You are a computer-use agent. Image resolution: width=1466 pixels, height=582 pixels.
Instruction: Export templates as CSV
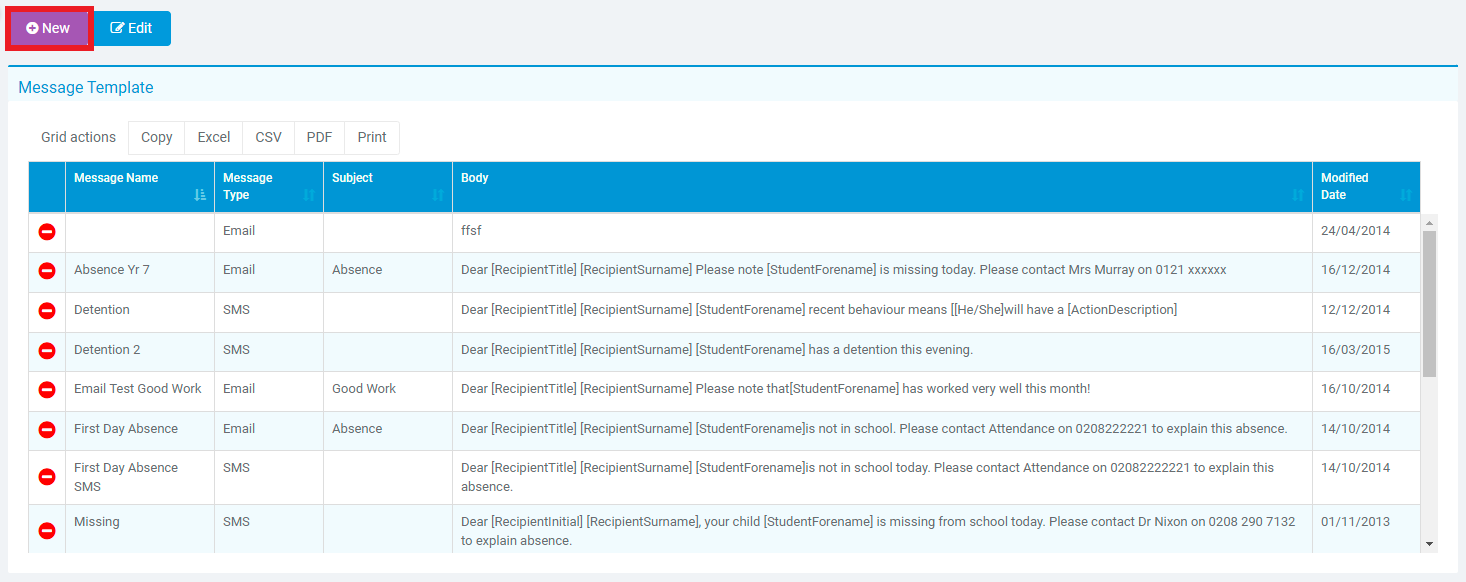[x=267, y=137]
